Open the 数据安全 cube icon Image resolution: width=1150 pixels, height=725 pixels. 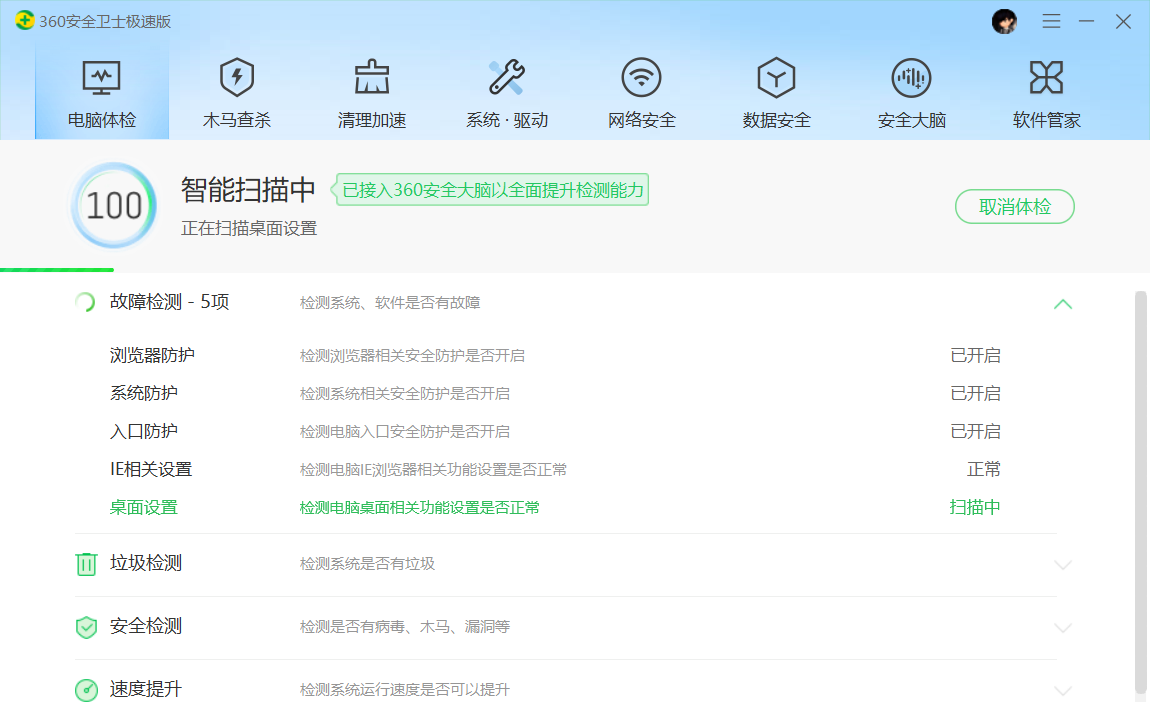pos(777,77)
